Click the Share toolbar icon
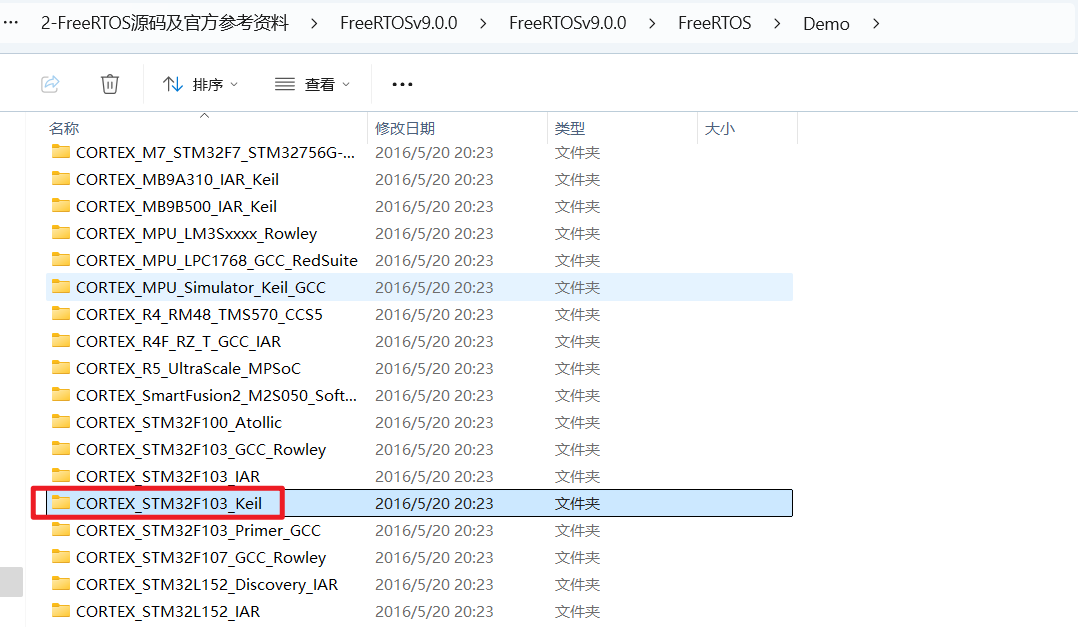Screen dimensions: 1078x627 pyautogui.click(x=50, y=84)
